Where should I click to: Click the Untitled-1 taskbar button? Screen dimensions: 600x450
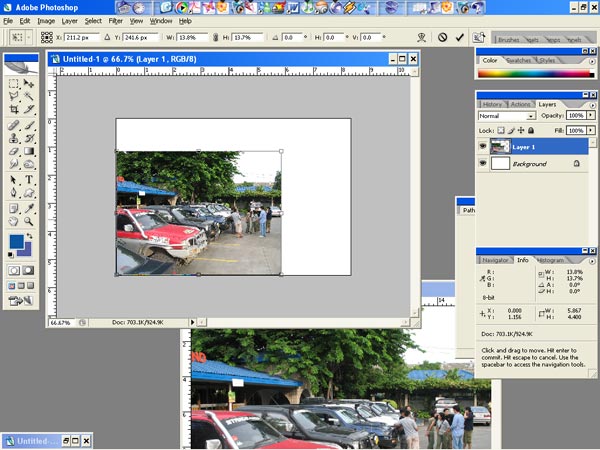(x=32, y=440)
